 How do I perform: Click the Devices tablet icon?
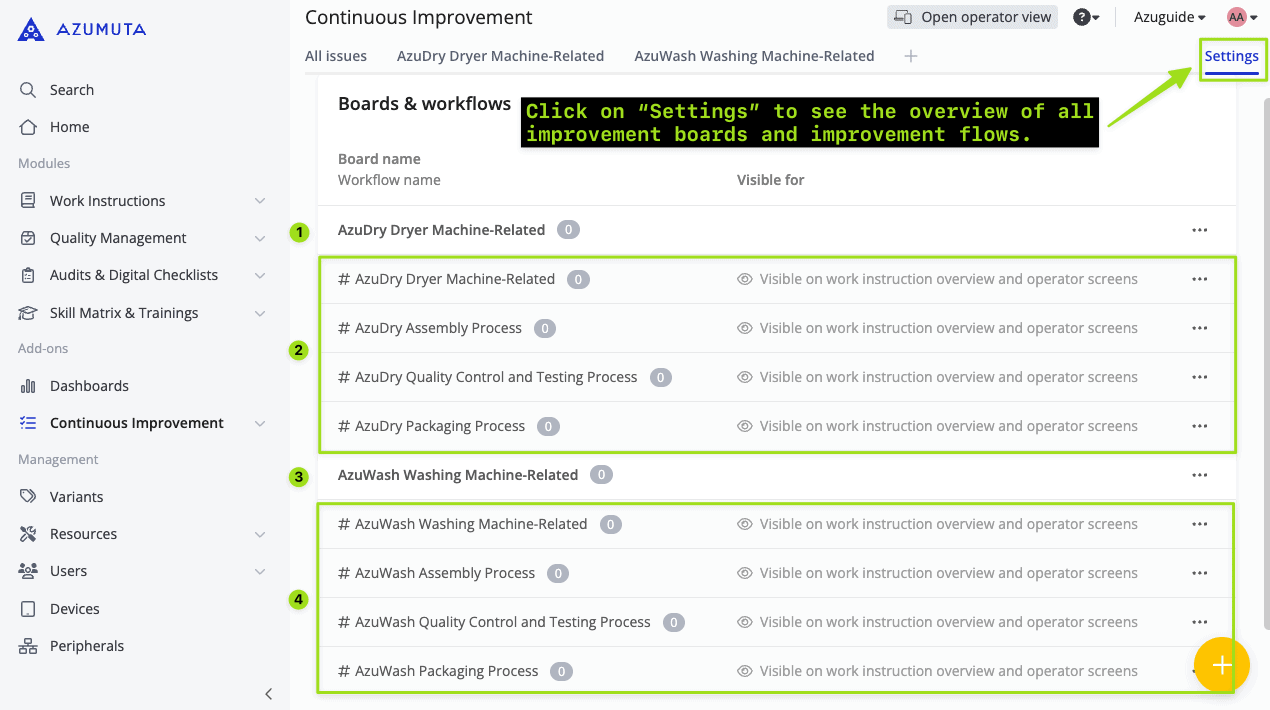tap(28, 609)
